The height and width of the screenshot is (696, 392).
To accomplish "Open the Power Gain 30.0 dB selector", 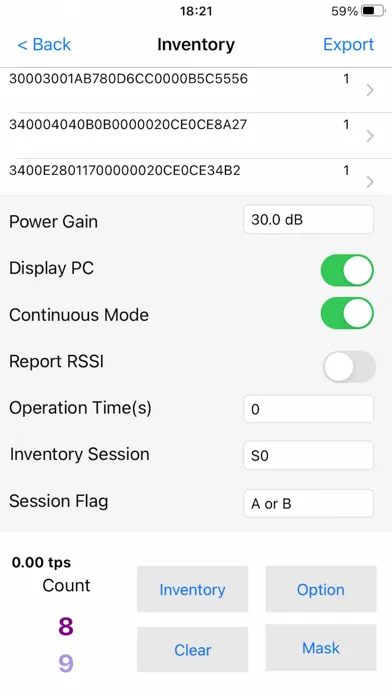I will pos(309,219).
